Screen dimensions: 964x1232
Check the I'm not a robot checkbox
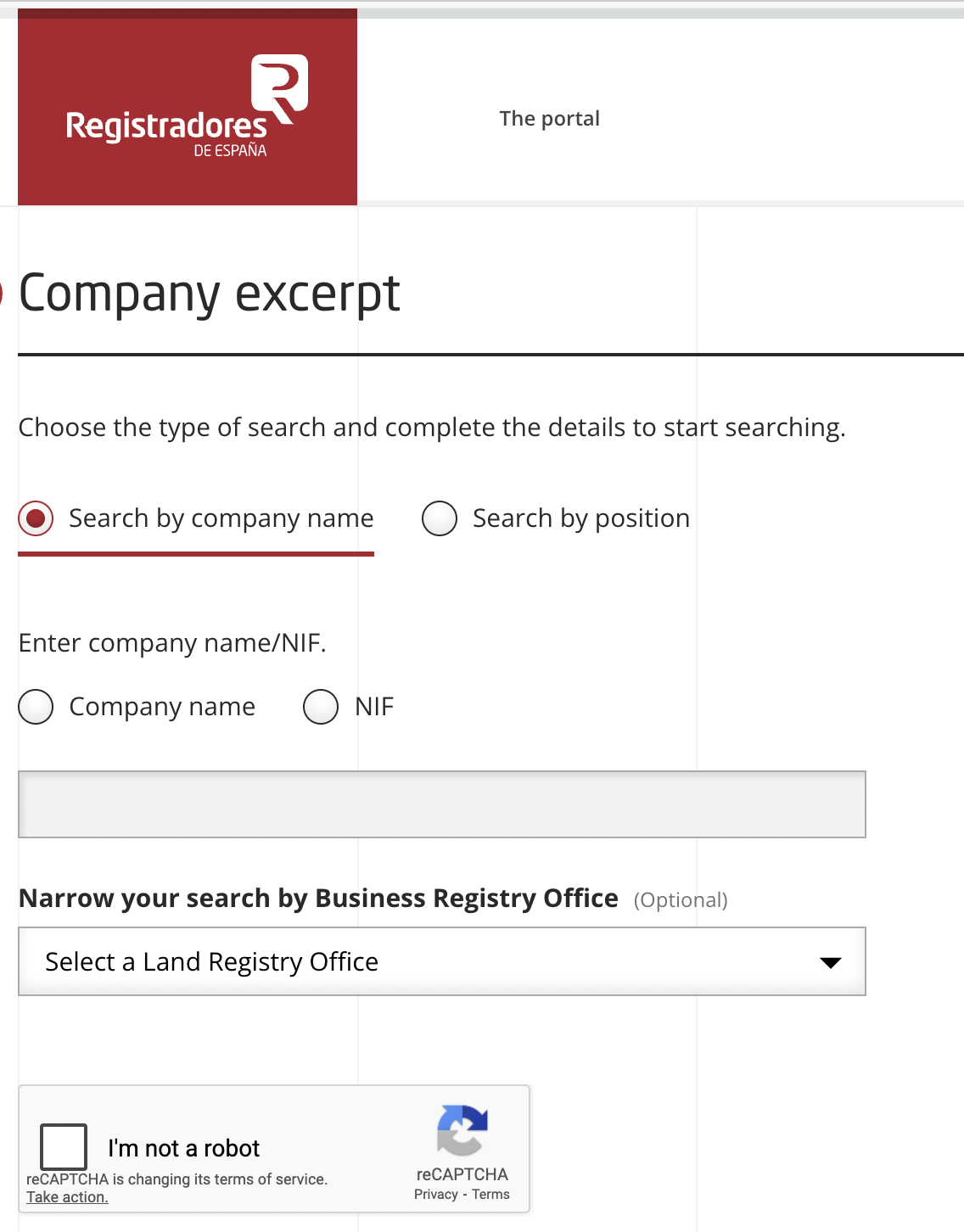pyautogui.click(x=64, y=1146)
